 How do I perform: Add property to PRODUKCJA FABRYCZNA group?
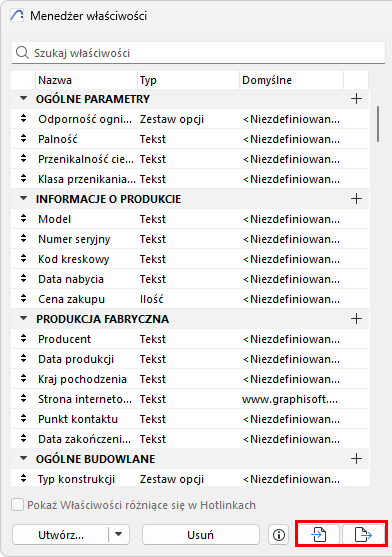coord(356,319)
